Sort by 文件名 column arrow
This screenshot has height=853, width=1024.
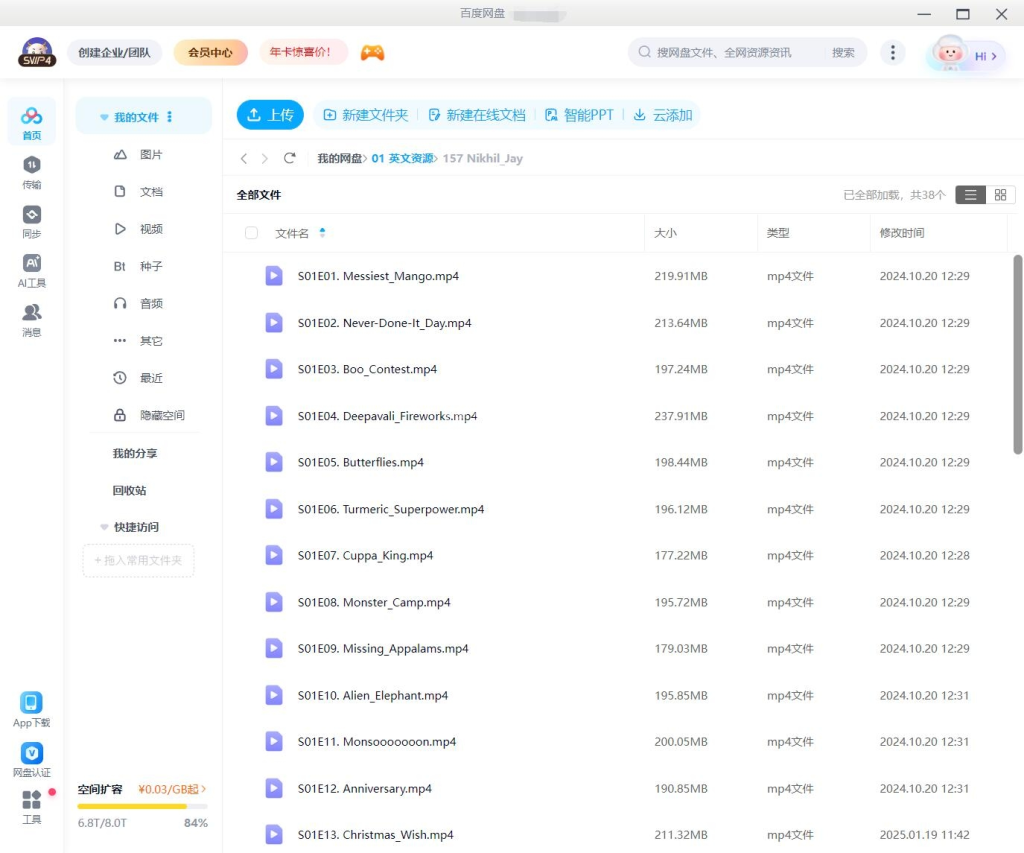[x=322, y=233]
